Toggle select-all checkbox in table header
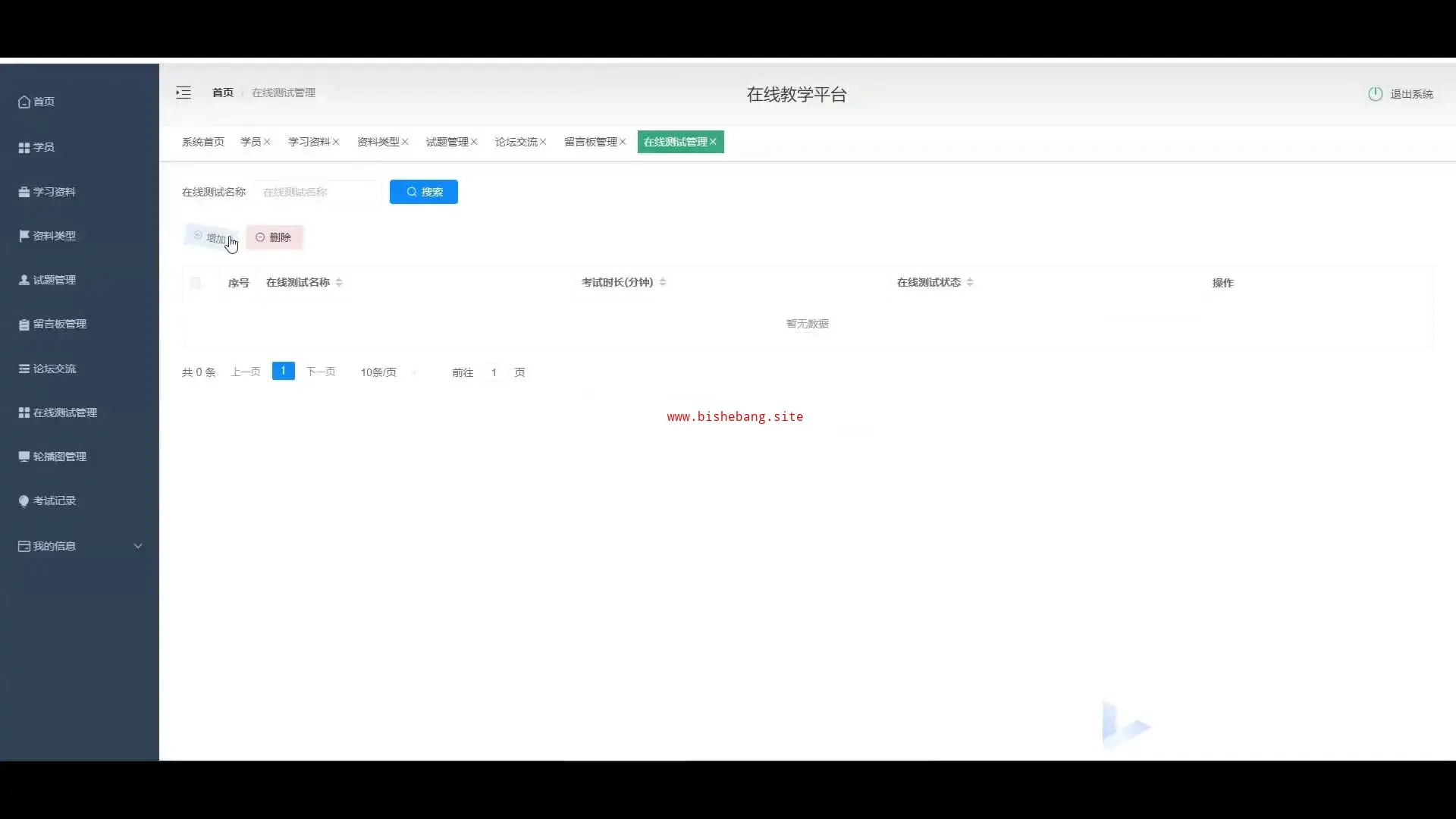 pos(196,283)
